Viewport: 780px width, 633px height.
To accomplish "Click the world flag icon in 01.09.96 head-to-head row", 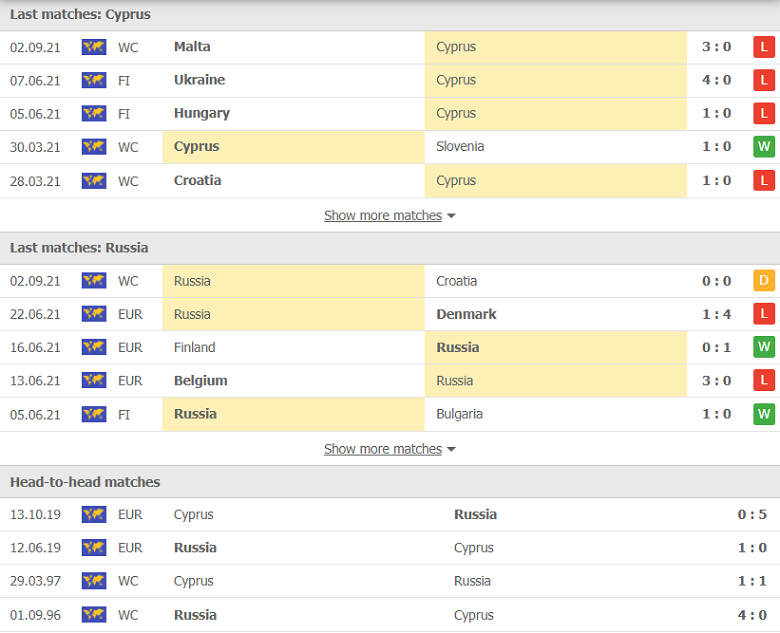I will point(94,615).
